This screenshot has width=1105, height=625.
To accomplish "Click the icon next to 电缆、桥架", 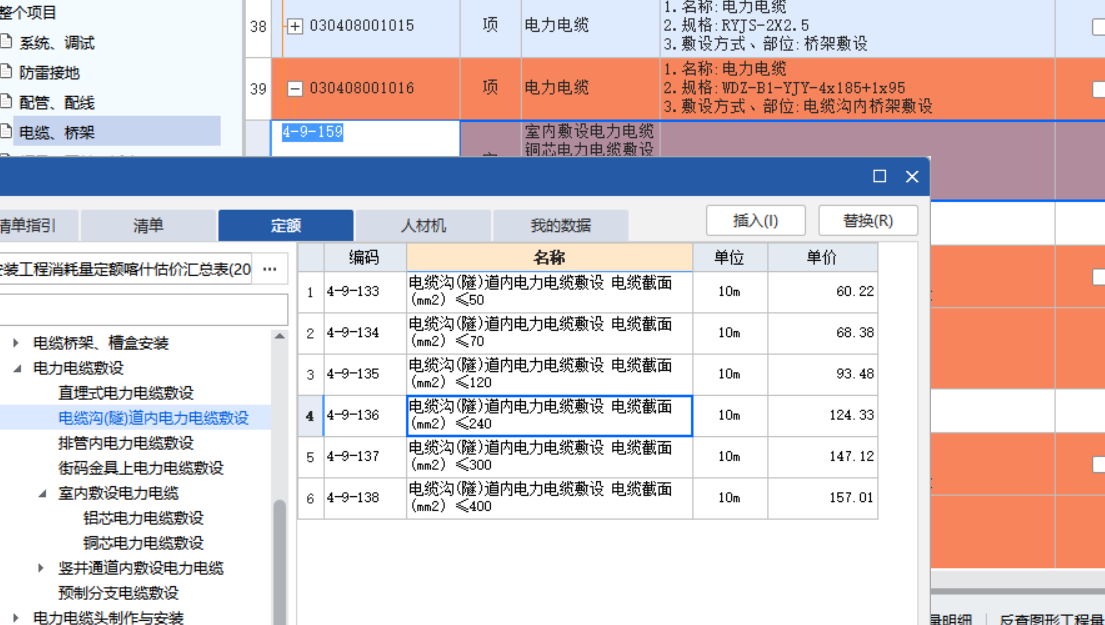I will [x=7, y=131].
